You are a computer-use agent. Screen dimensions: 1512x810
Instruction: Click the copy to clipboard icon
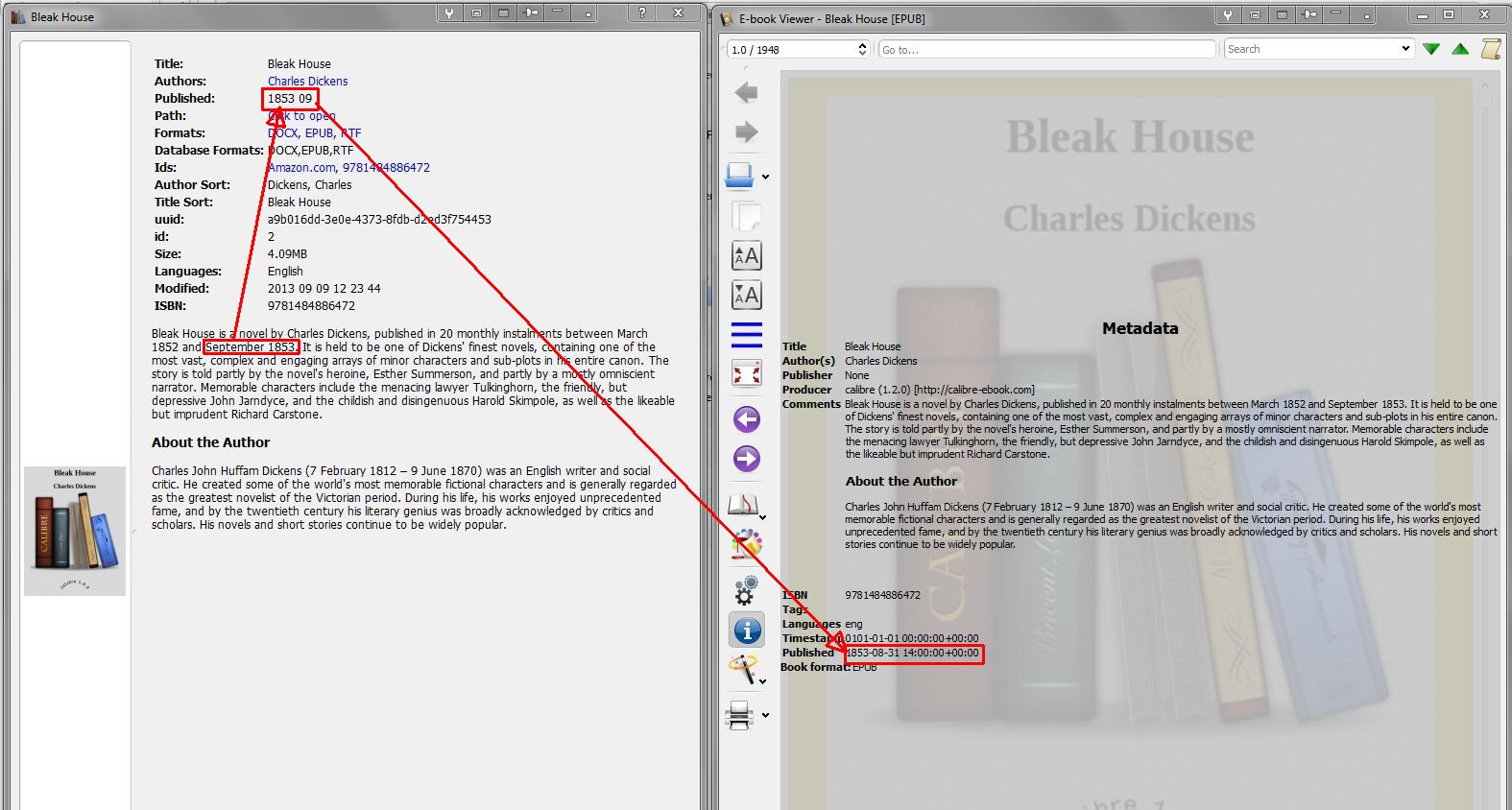tap(746, 216)
